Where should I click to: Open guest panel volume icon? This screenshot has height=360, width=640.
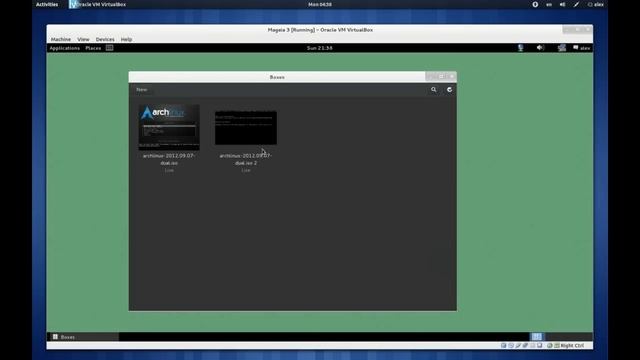point(540,48)
